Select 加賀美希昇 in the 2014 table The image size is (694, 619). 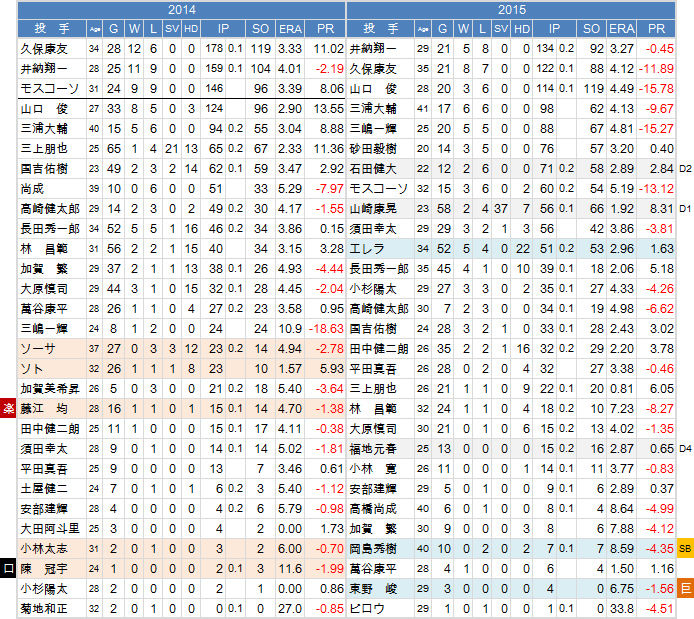[x=50, y=388]
